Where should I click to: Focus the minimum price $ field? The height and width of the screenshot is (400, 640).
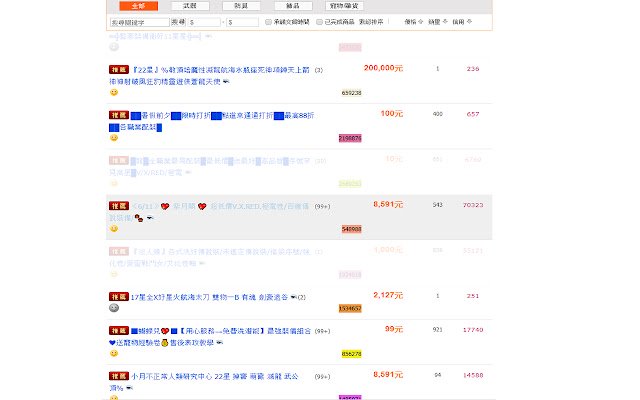(x=204, y=22)
